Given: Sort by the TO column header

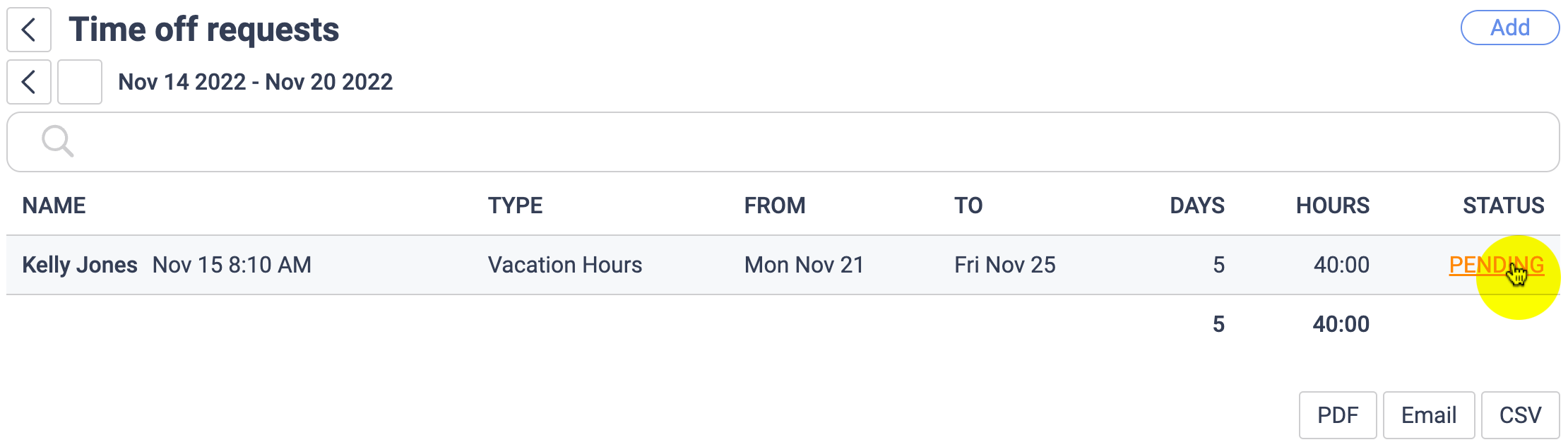Looking at the screenshot, I should point(968,205).
